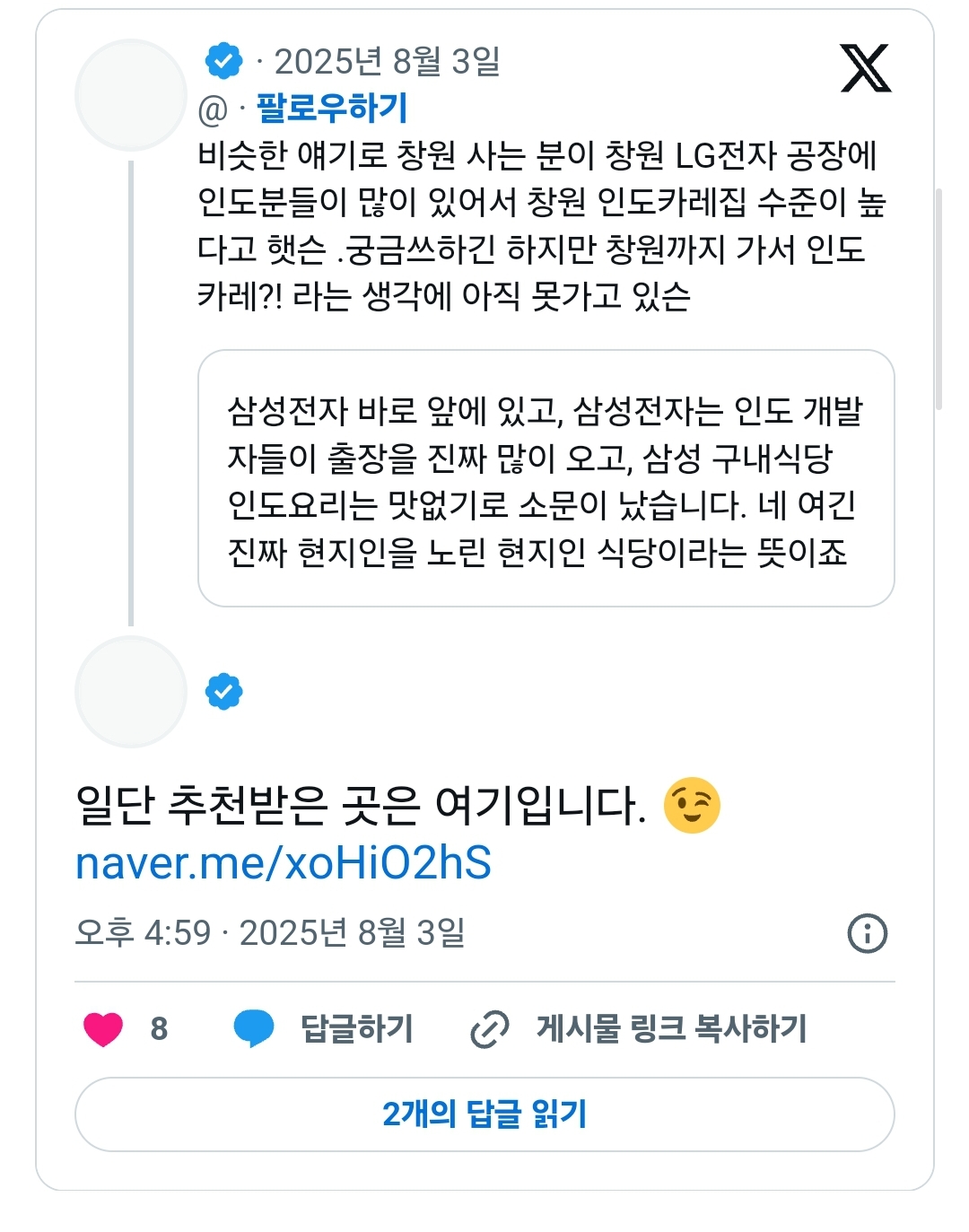Click the chain link copy icon

(x=490, y=1028)
